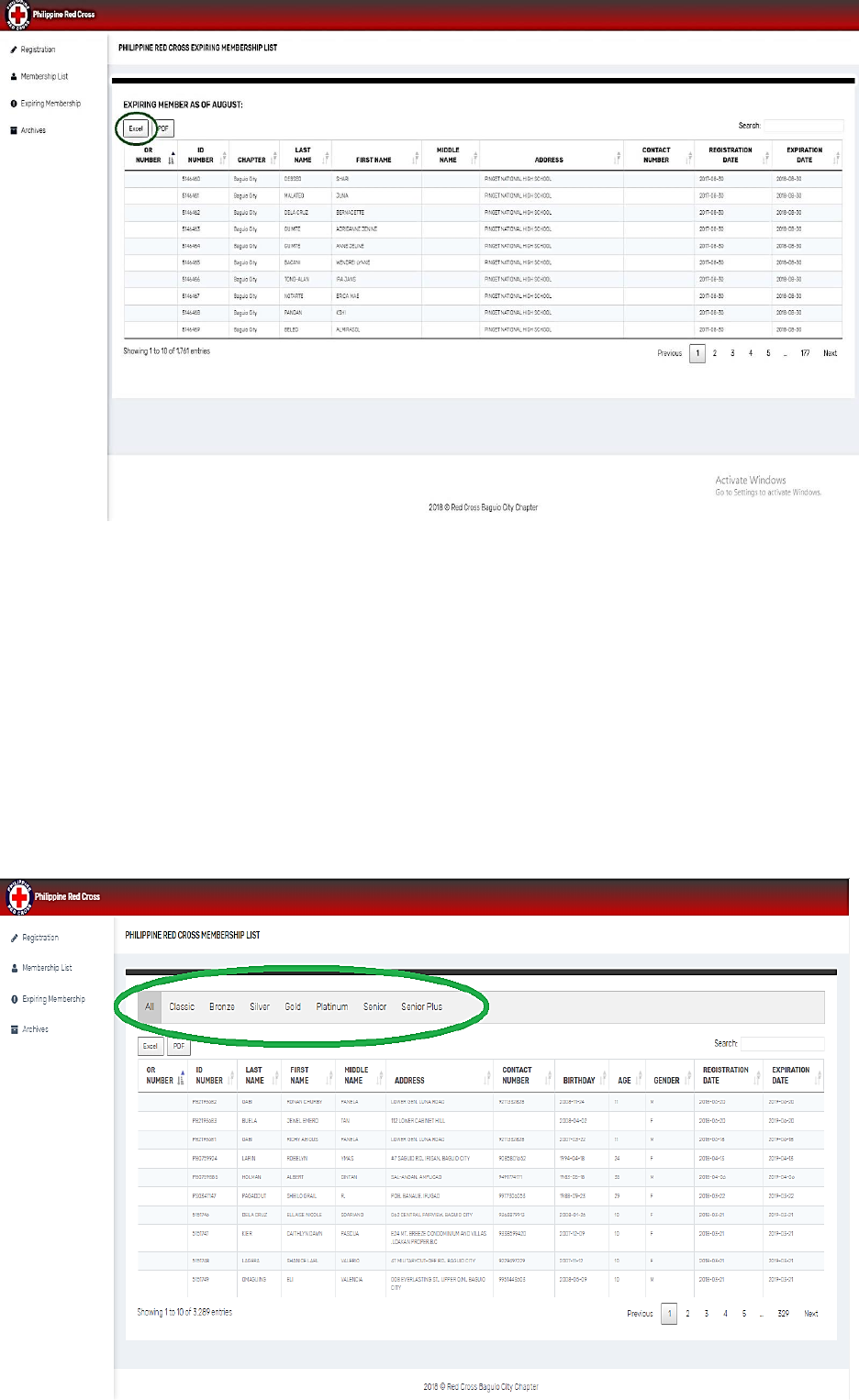Viewport: 859px width, 1400px height.
Task: Click the GENDER column sort arrow on the Membership List page
Action: coord(687,1079)
